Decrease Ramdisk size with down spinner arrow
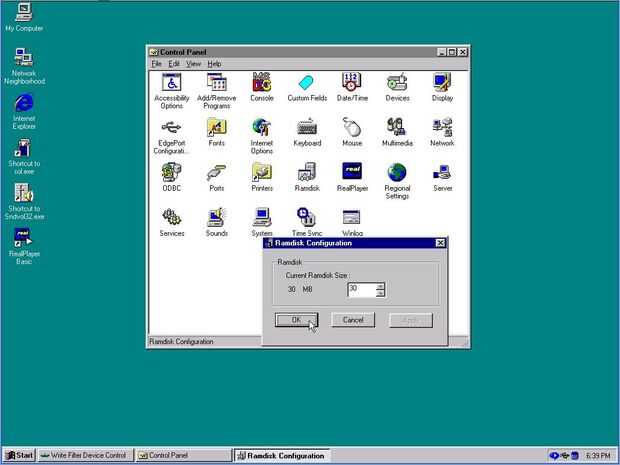The height and width of the screenshot is (465, 620). point(380,293)
